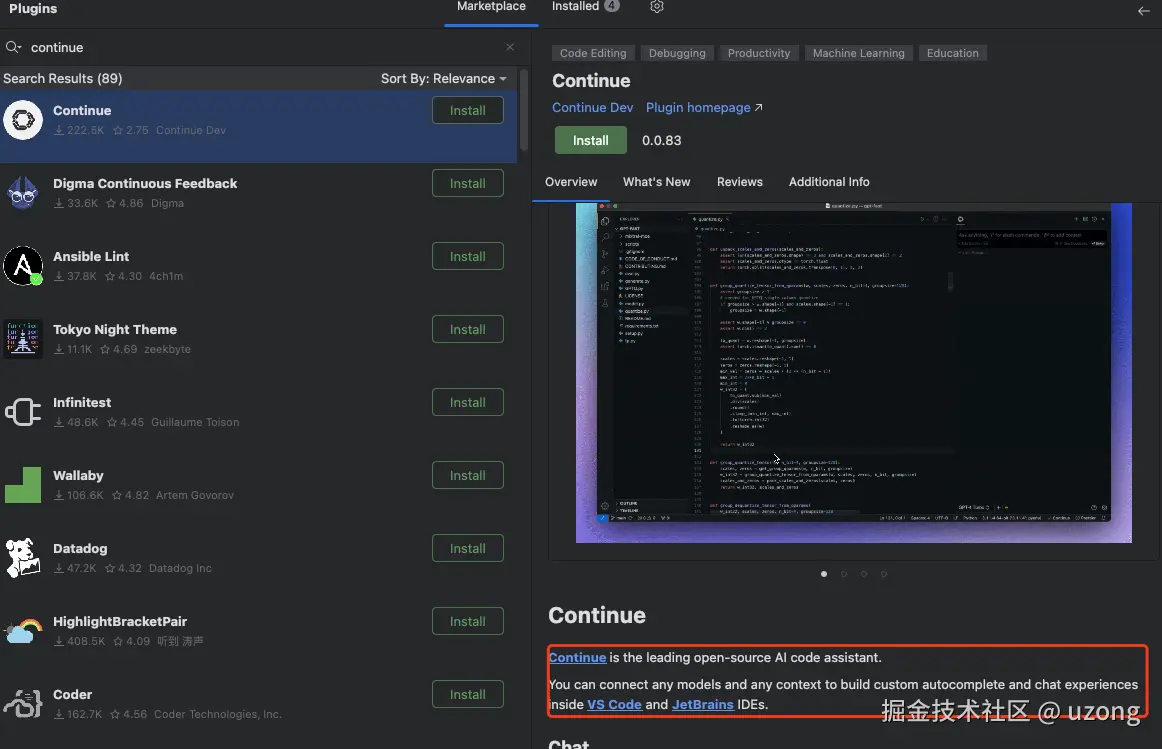
Task: Filter by the Machine Learning tag
Action: coord(858,53)
